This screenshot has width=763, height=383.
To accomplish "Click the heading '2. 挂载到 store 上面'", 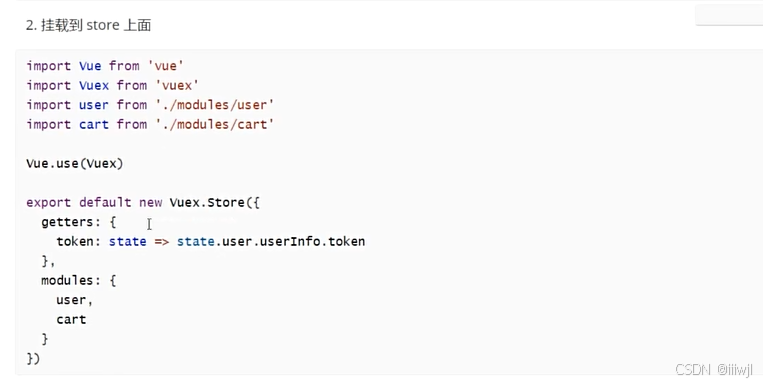I will 89,25.
